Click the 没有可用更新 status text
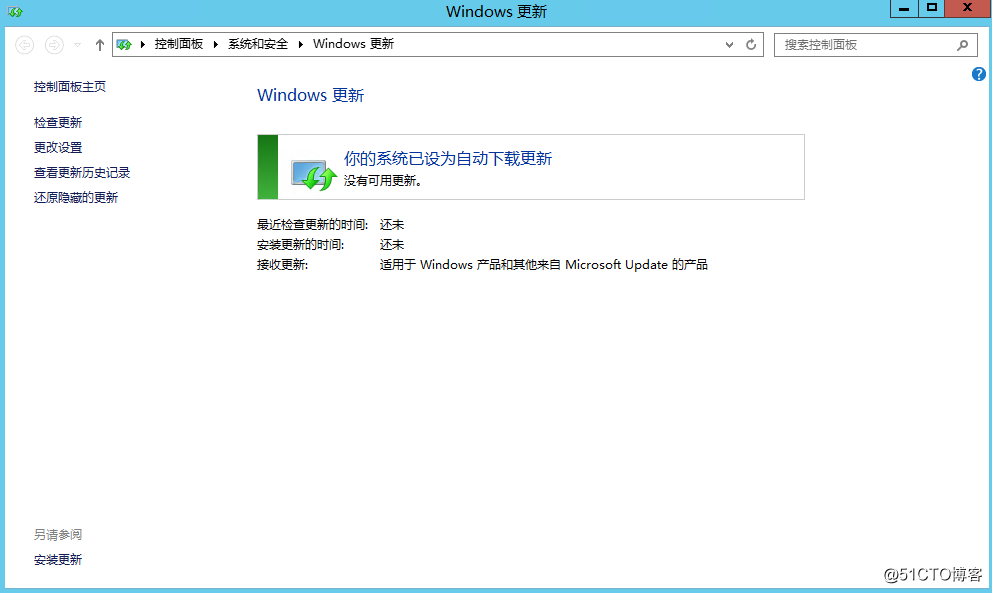Screen dimensions: 992x593 (x=383, y=181)
